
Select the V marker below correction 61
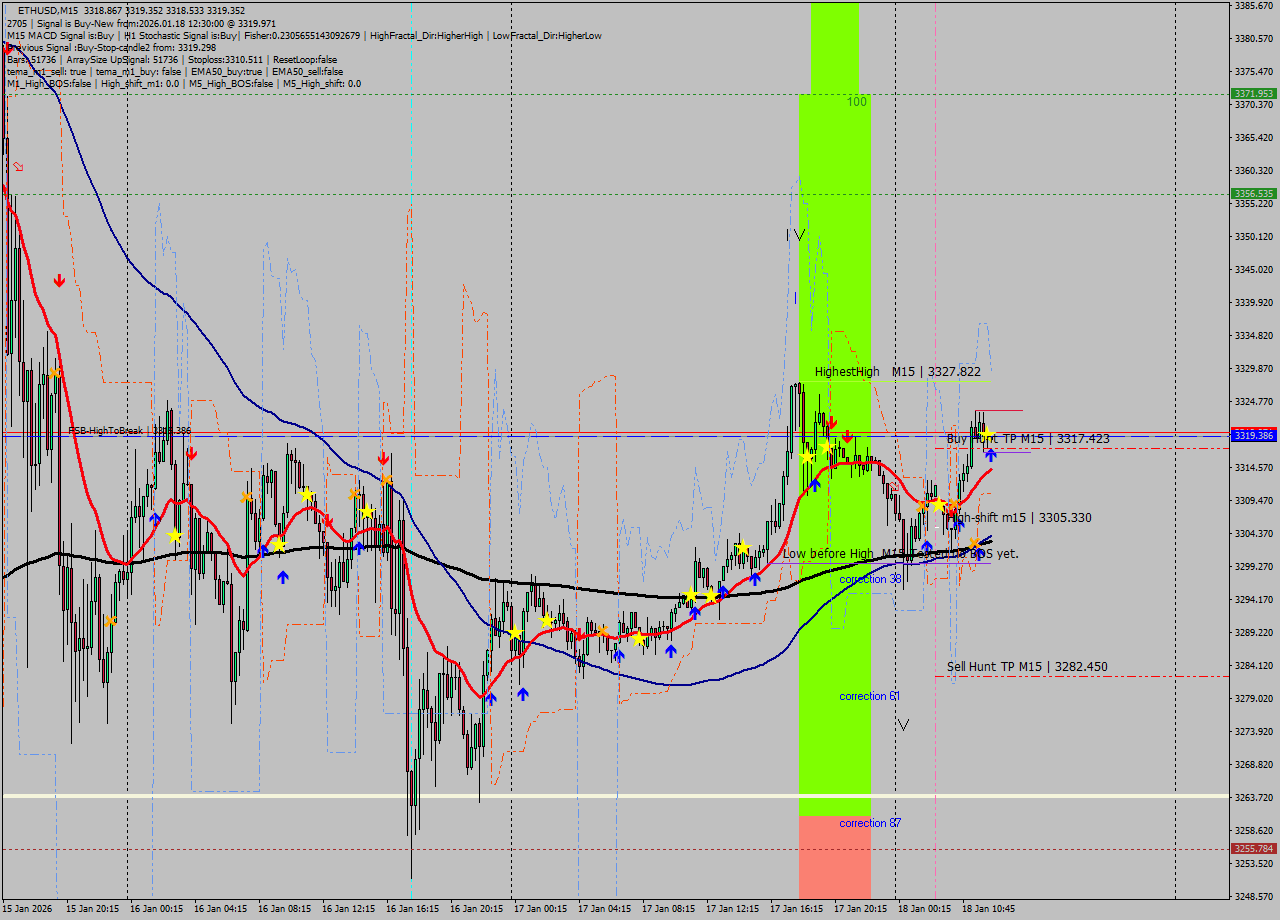(x=903, y=724)
